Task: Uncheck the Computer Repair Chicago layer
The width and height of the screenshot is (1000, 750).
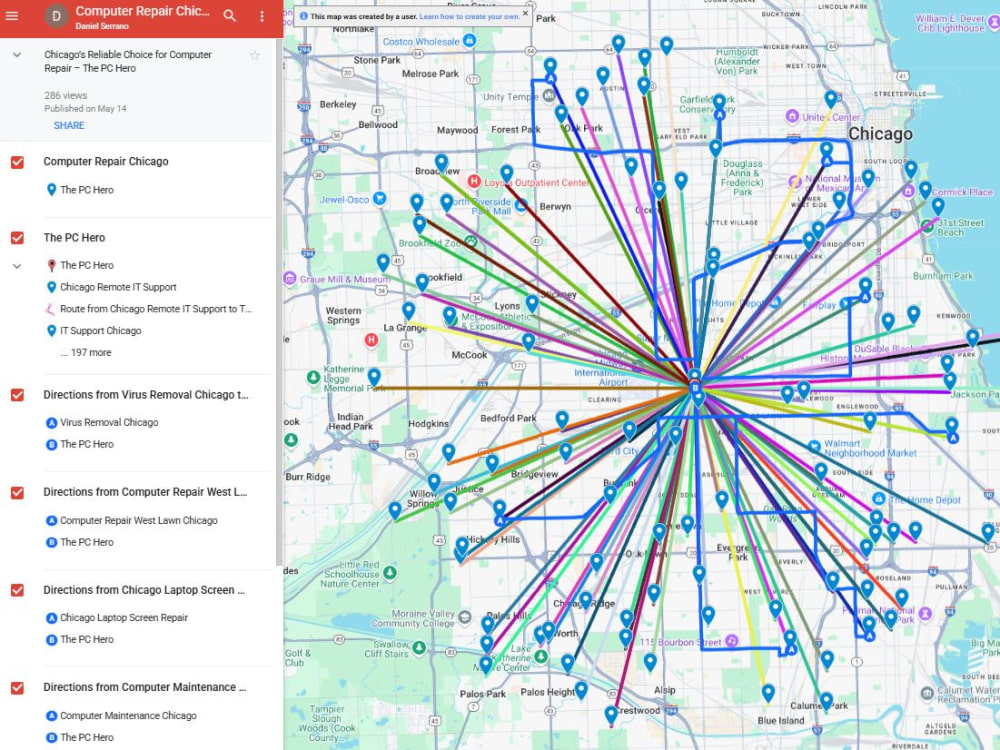Action: (17, 162)
